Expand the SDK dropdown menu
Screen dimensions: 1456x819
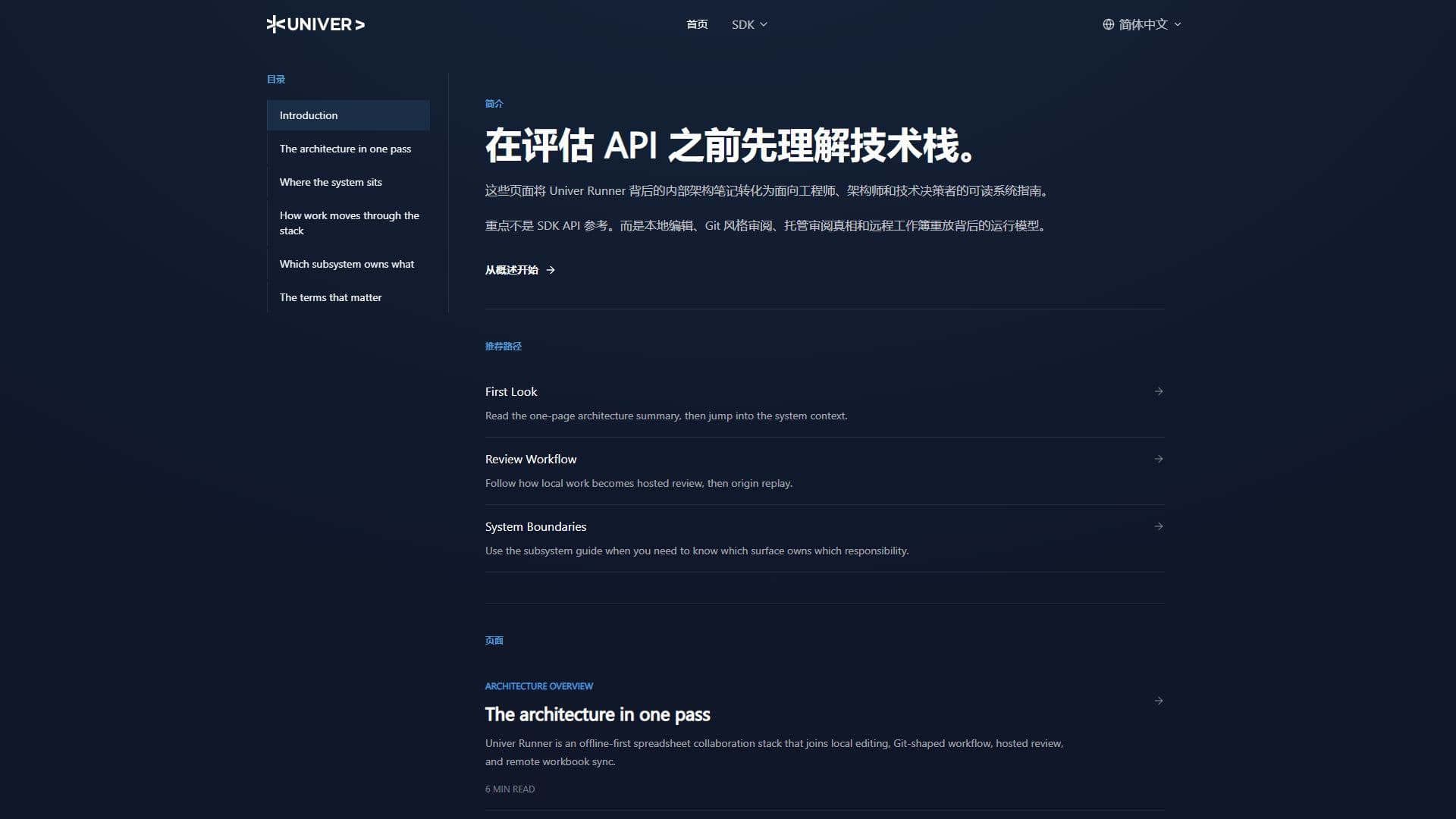(749, 24)
